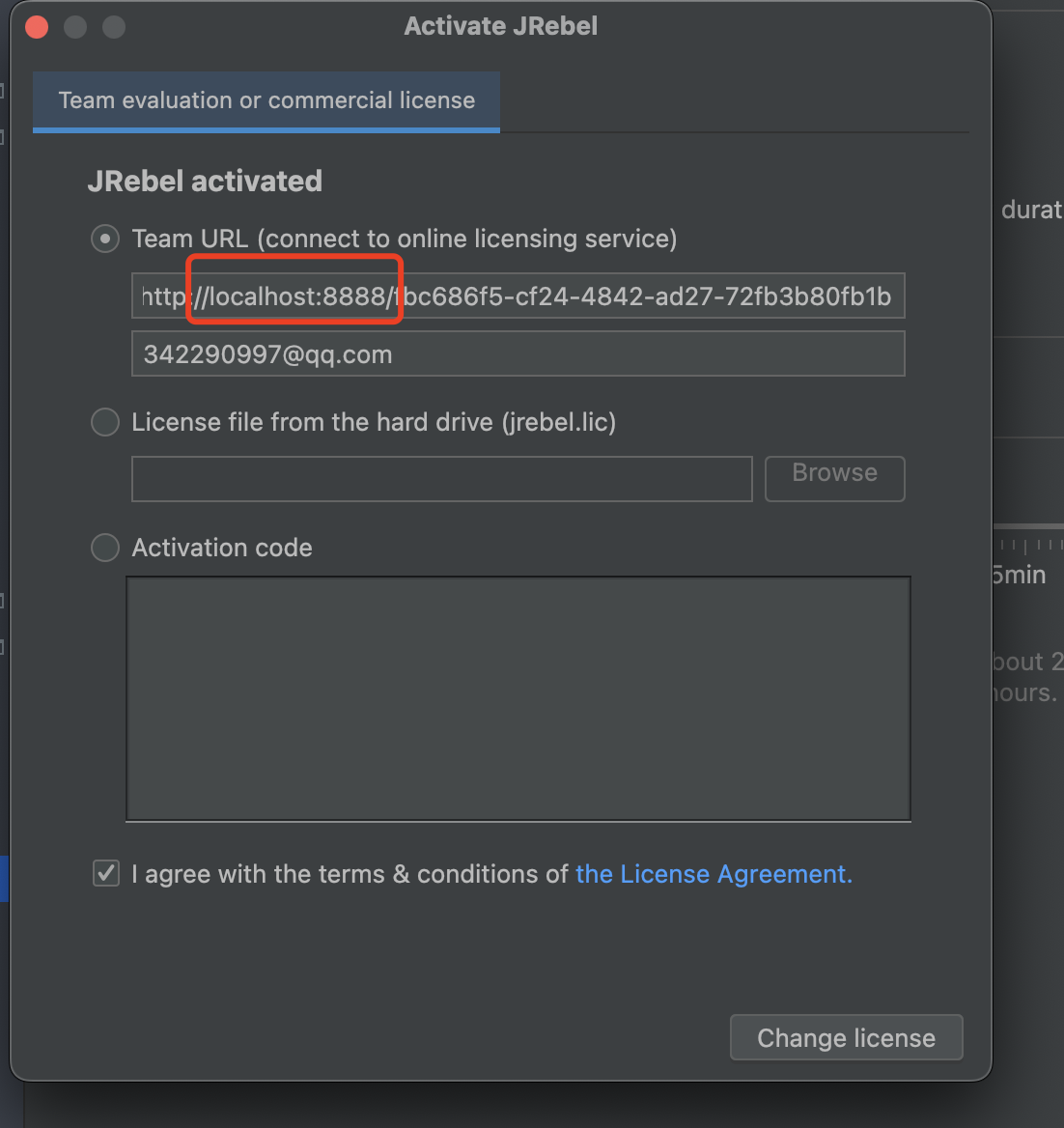Image resolution: width=1064 pixels, height=1128 pixels.
Task: Focus the localhost:8888 team URL field
Action: tap(518, 296)
